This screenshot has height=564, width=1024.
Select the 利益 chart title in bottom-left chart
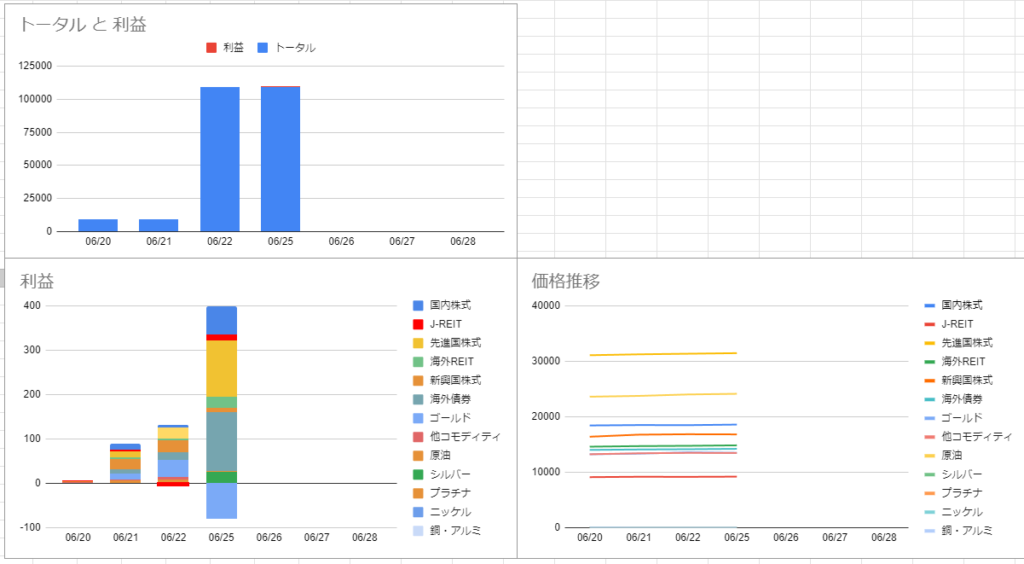tap(37, 281)
